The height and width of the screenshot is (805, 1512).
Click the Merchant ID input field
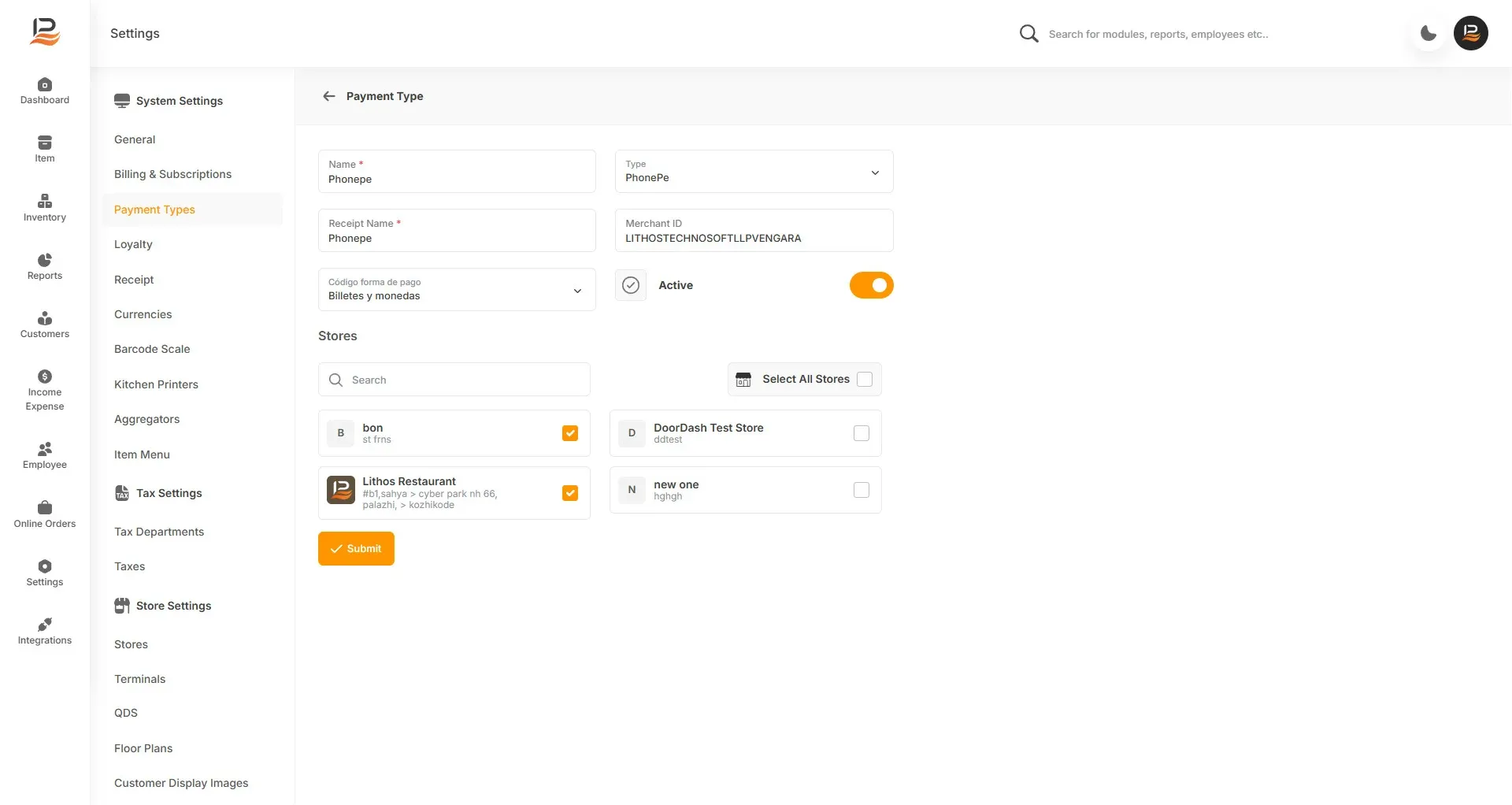pyautogui.click(x=754, y=231)
